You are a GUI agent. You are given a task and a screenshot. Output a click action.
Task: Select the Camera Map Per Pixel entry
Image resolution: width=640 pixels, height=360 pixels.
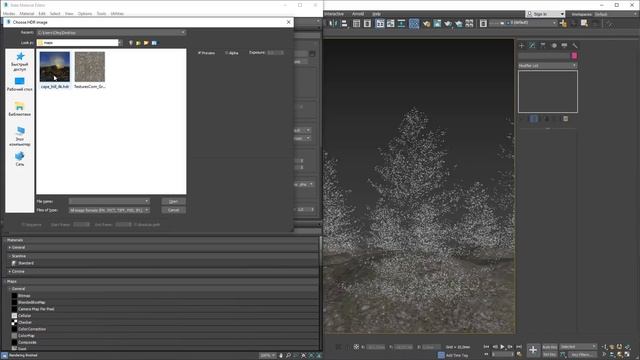[36, 309]
